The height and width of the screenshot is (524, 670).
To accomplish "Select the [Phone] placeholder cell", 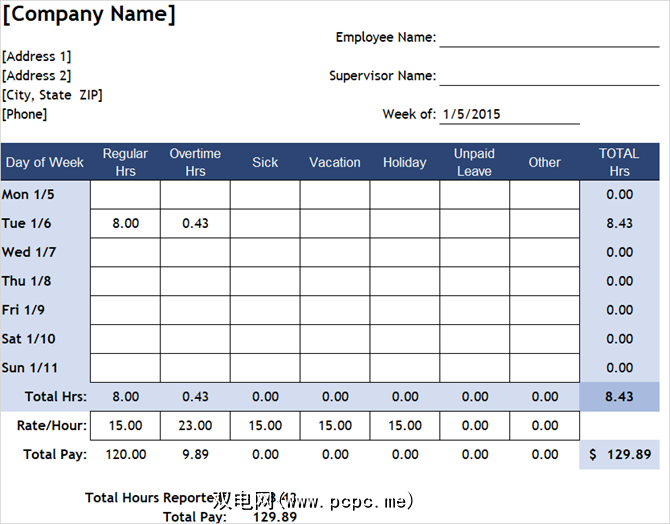I will click(x=25, y=114).
